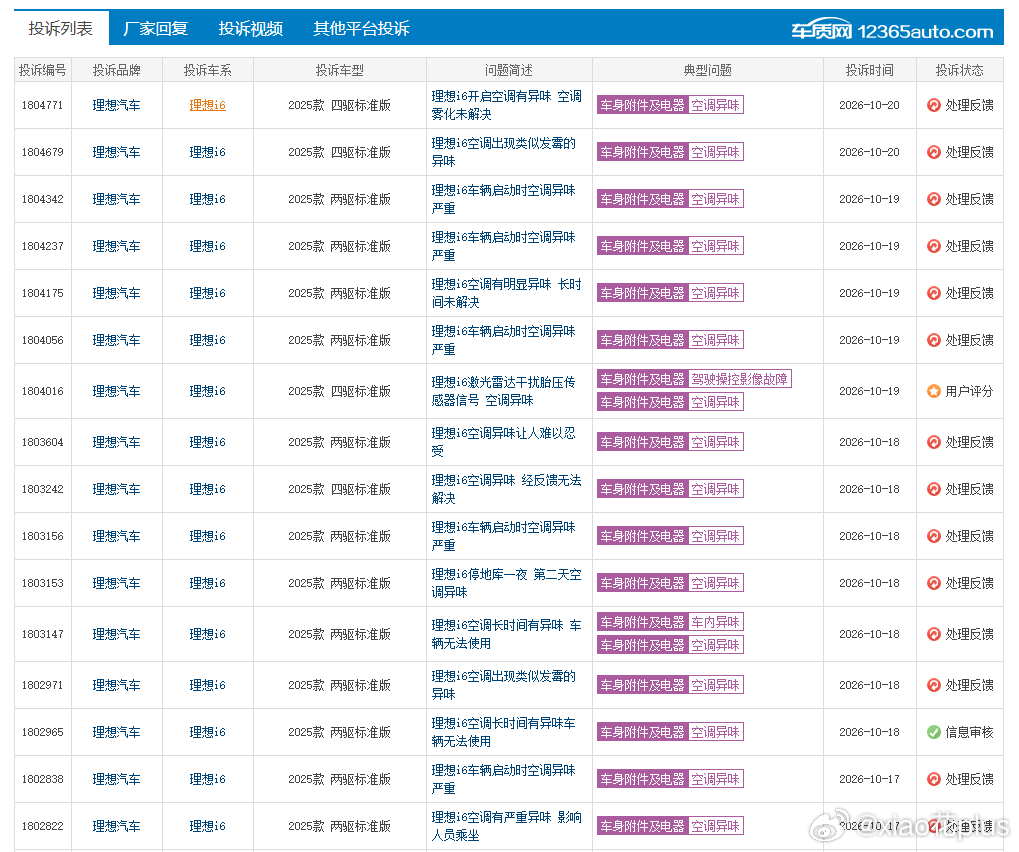This screenshot has height=852, width=1019.
Task: Click 处理反馈 status text in row 1803153
Action: [x=969, y=583]
